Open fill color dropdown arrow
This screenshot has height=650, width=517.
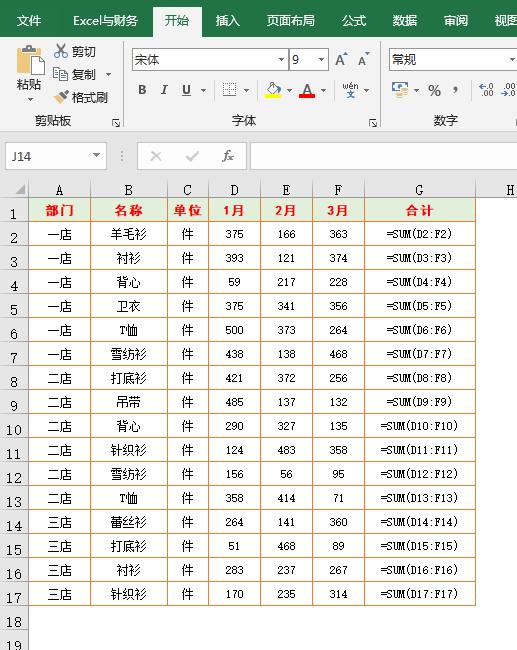pos(289,90)
